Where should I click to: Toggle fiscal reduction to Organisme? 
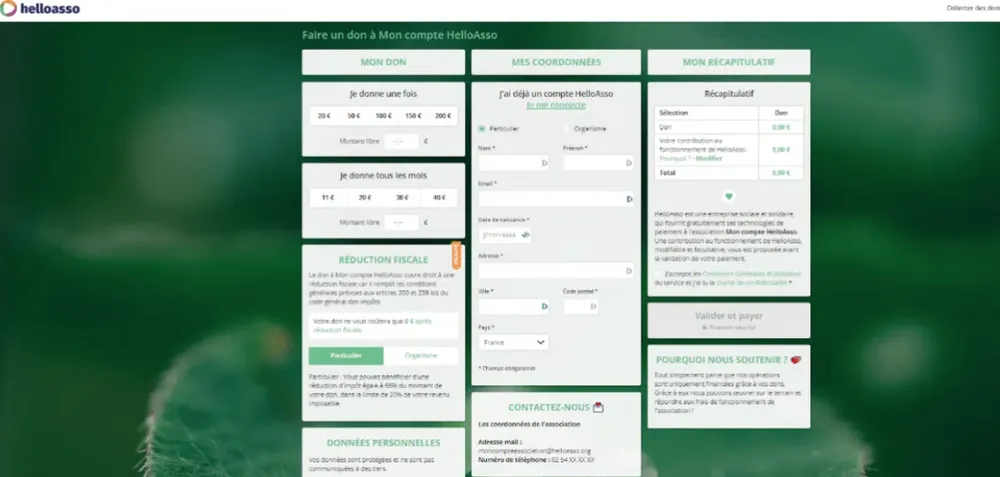[x=421, y=356]
